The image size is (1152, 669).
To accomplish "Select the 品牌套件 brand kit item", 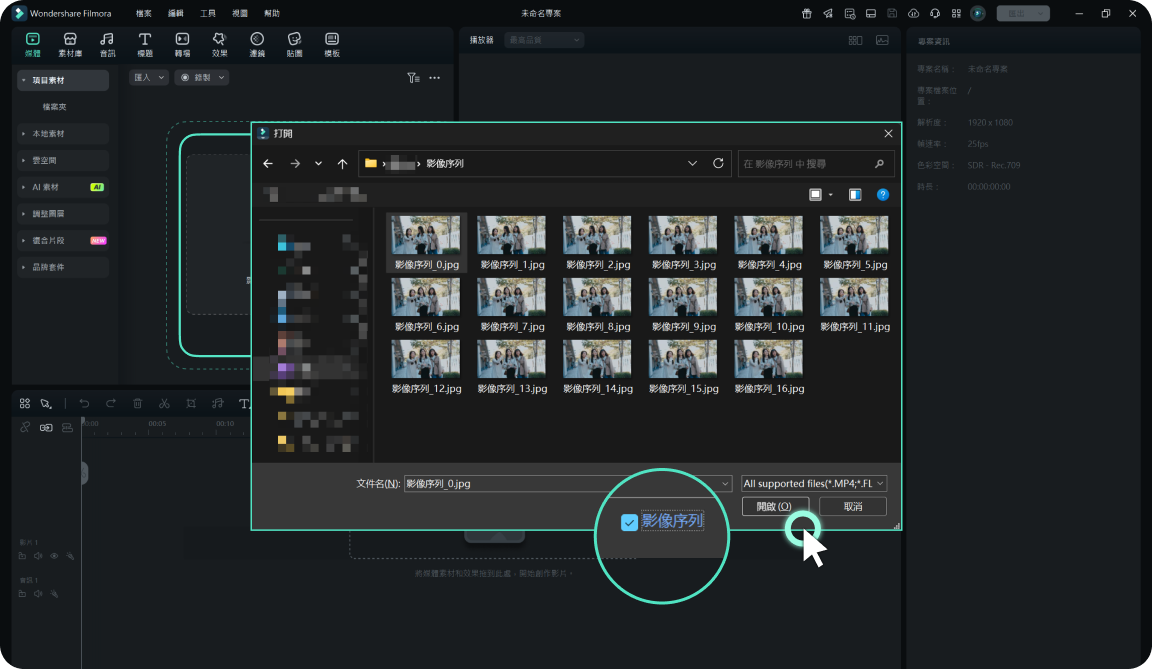I will click(x=63, y=267).
